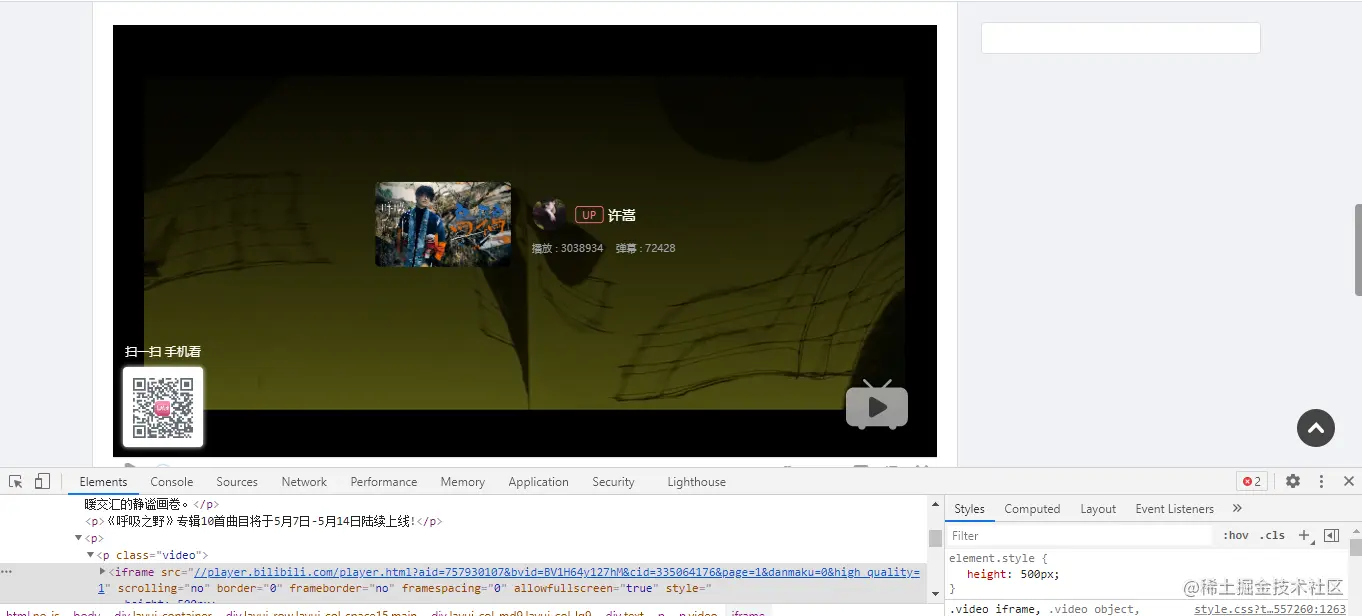Image resolution: width=1362 pixels, height=616 pixels.
Task: Collapse the p class="video" node
Action: (x=90, y=555)
